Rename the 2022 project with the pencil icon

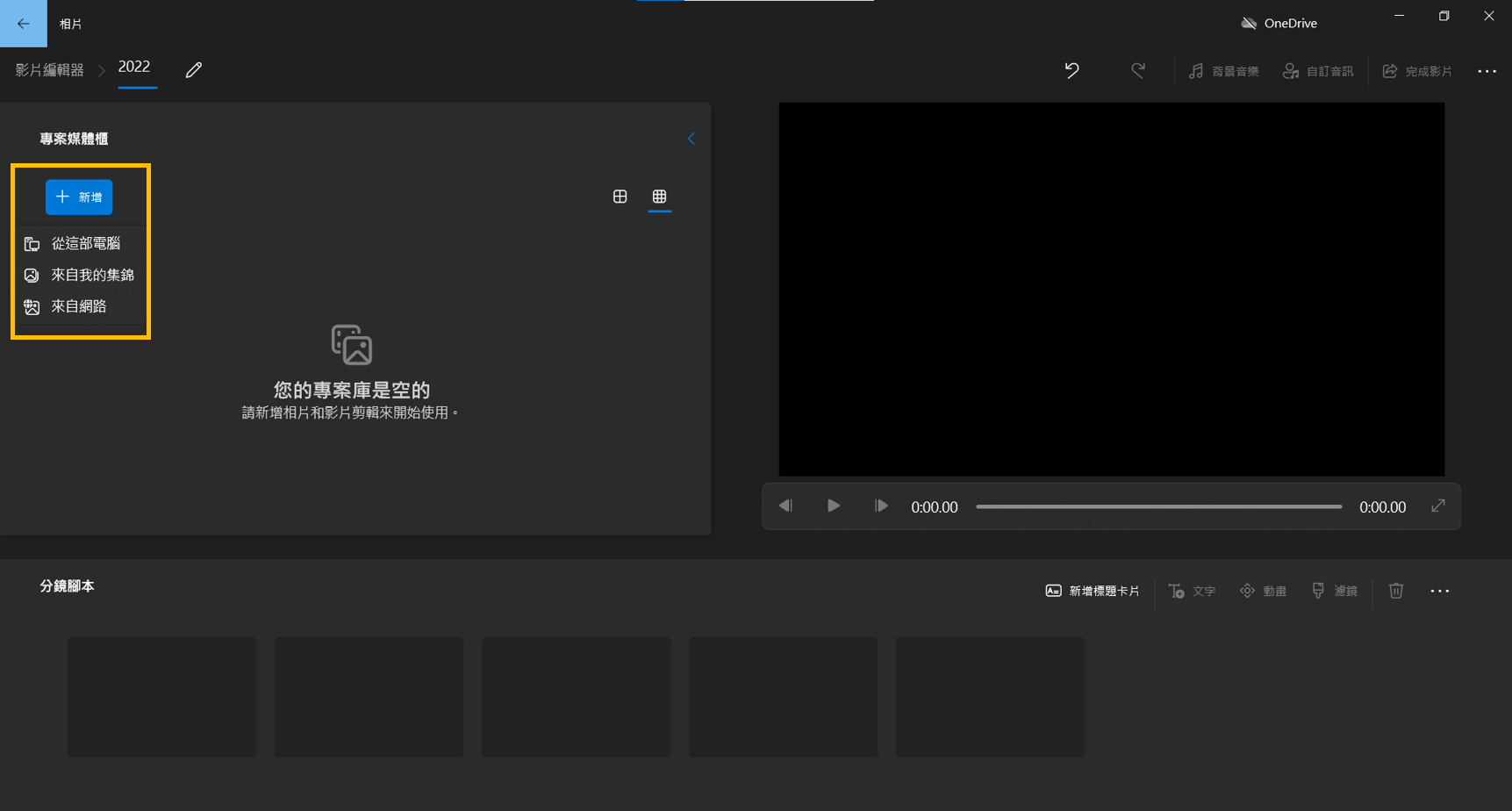tap(194, 70)
